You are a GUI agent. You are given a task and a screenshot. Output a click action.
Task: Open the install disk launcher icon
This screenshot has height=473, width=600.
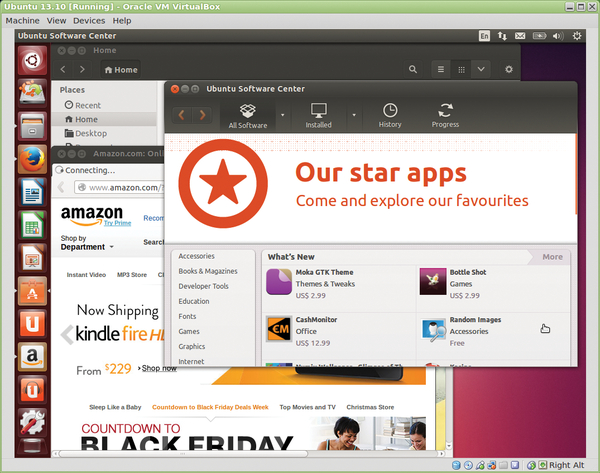[x=33, y=93]
